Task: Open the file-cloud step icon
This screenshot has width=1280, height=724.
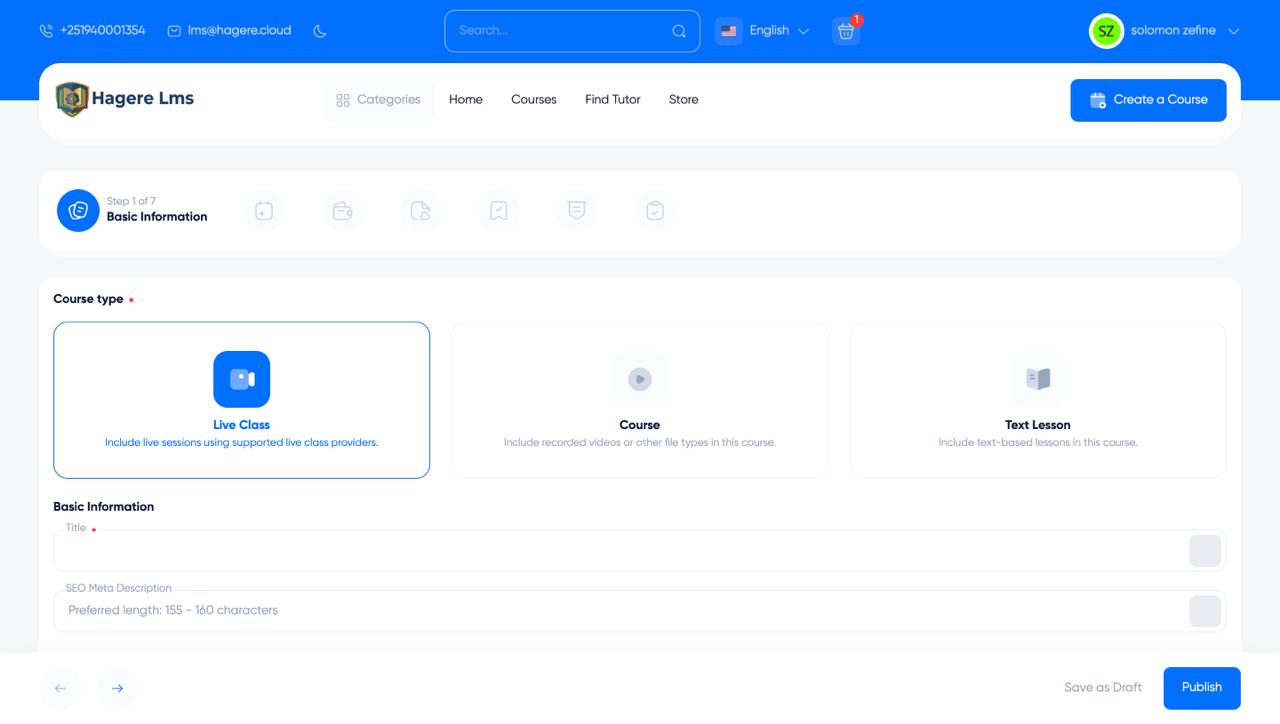Action: [421, 211]
